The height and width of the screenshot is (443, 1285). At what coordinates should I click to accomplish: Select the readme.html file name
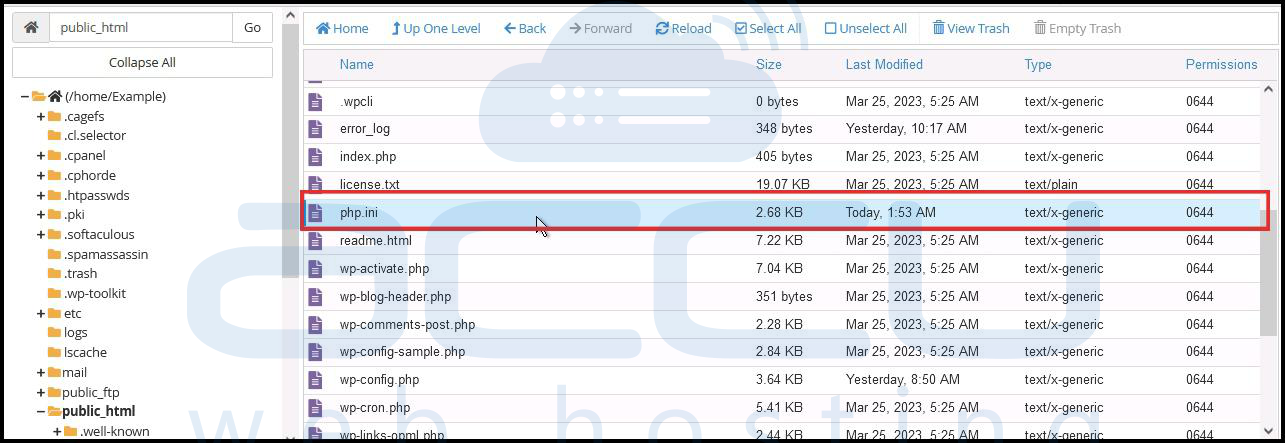click(x=376, y=240)
